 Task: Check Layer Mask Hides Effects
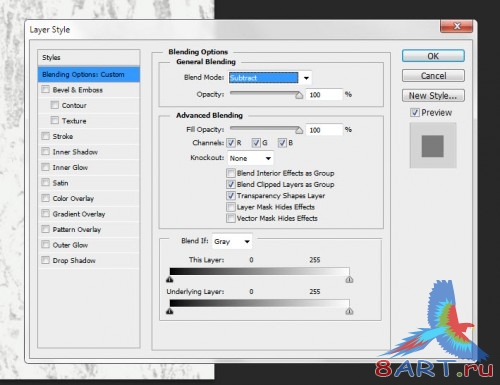point(231,207)
